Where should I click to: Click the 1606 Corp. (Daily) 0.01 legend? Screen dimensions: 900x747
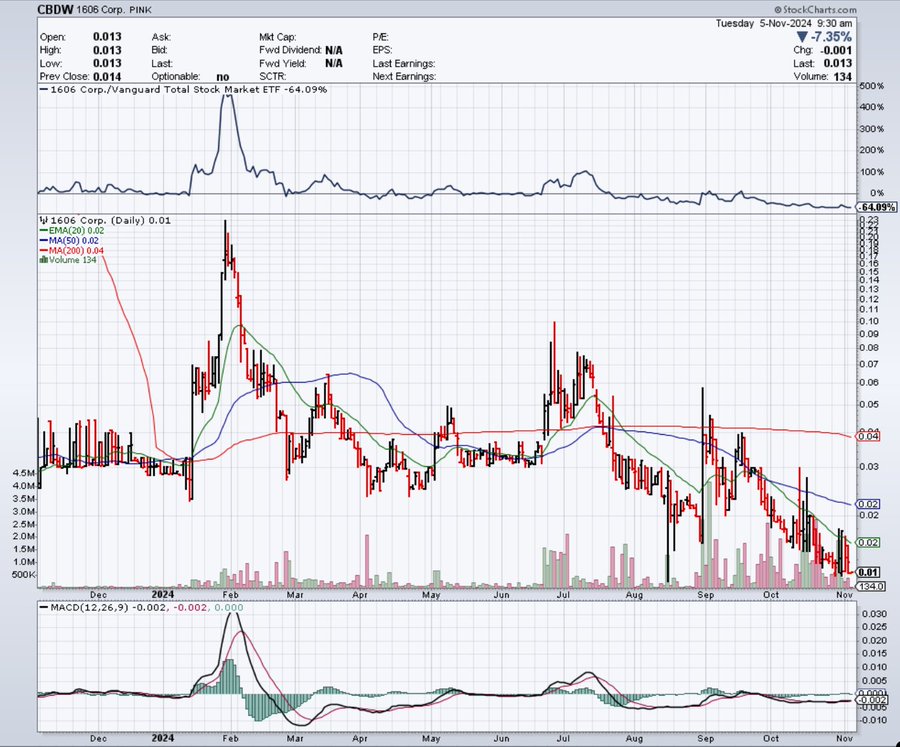pos(110,220)
